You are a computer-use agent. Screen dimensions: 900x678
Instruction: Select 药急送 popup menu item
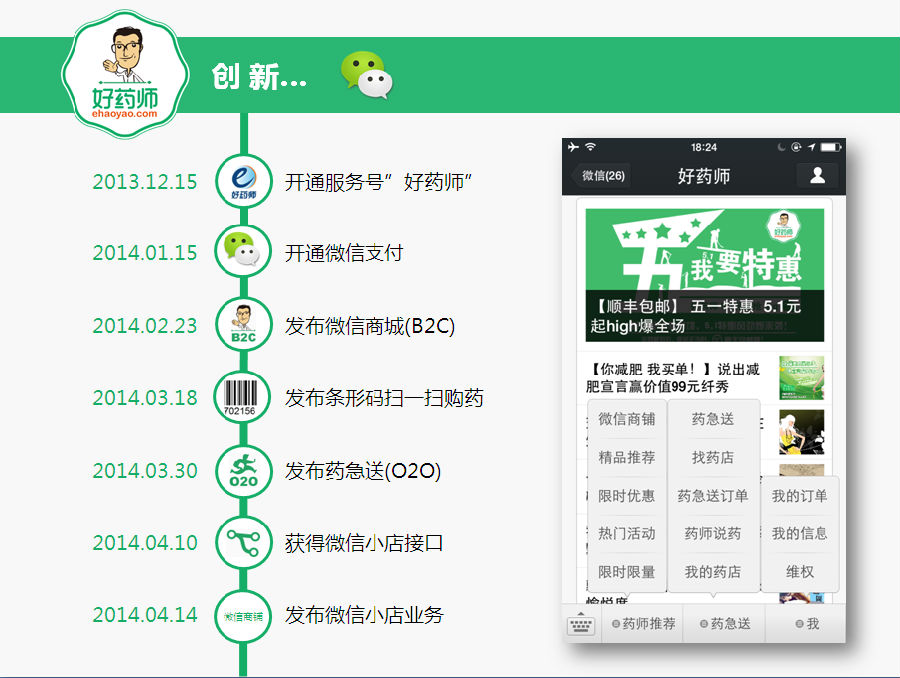tap(713, 419)
